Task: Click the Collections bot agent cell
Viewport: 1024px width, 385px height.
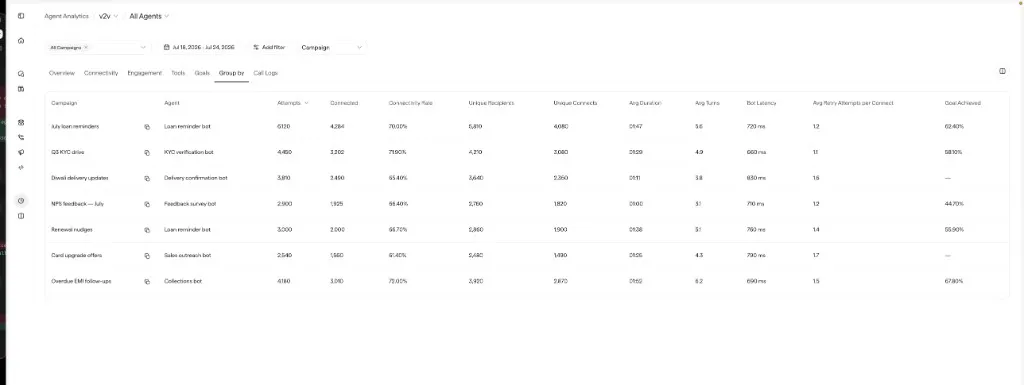Action: point(183,282)
